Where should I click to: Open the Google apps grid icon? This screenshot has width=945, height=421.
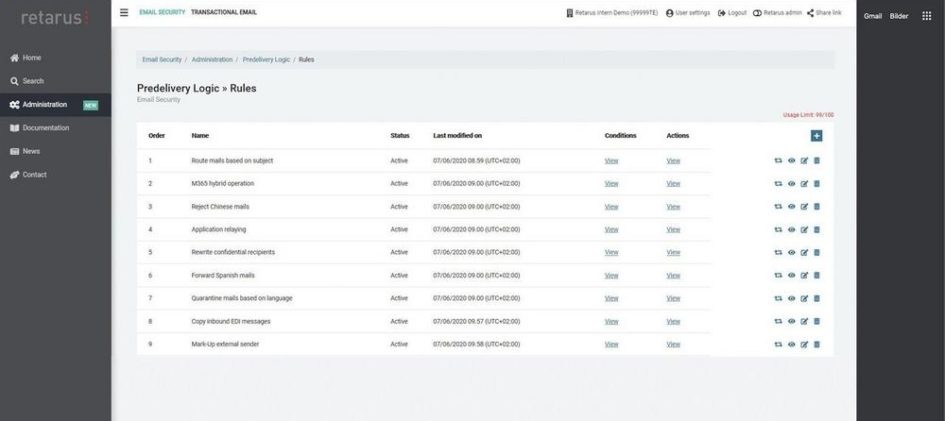point(926,16)
